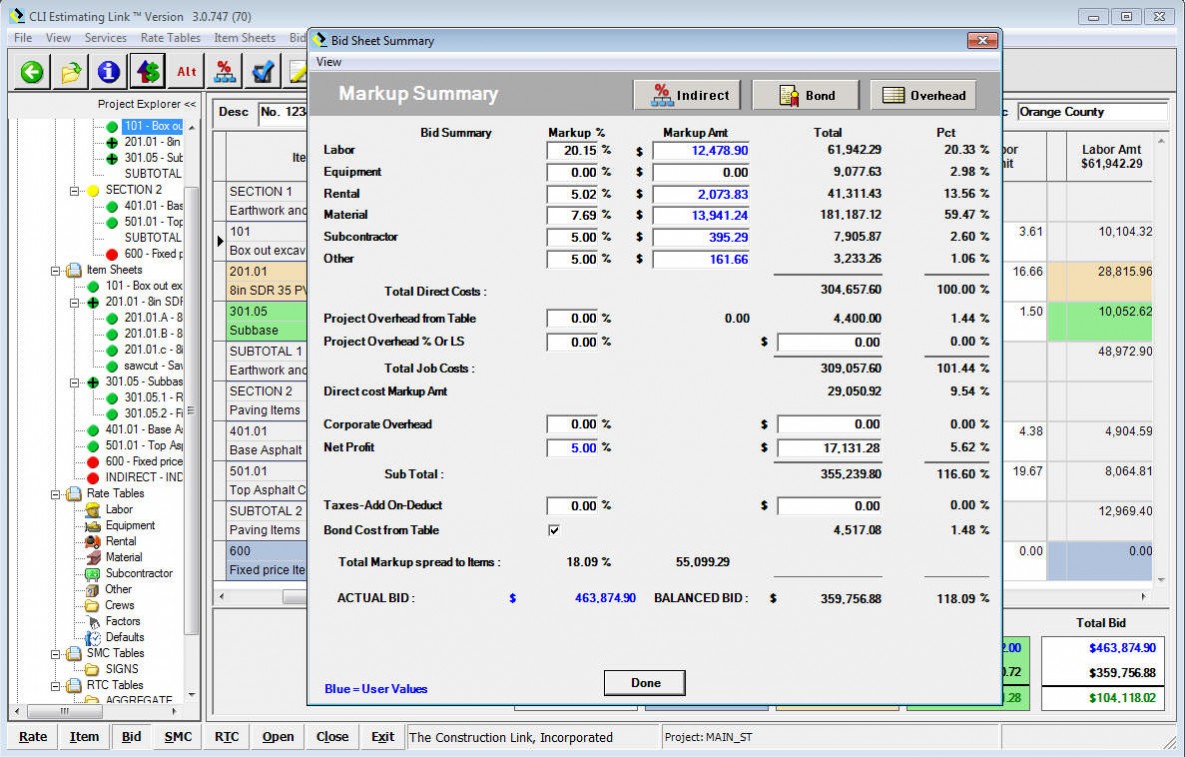Image resolution: width=1185 pixels, height=757 pixels.
Task: Open the Services menu
Action: [105, 38]
